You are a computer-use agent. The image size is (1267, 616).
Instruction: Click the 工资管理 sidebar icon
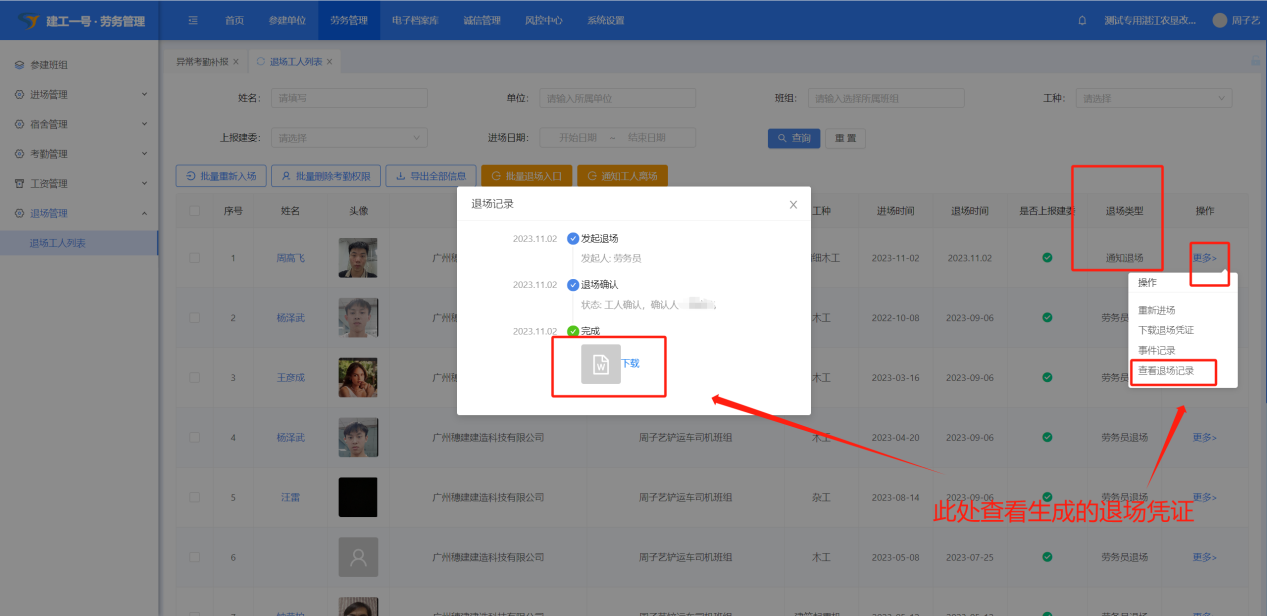pyautogui.click(x=19, y=184)
